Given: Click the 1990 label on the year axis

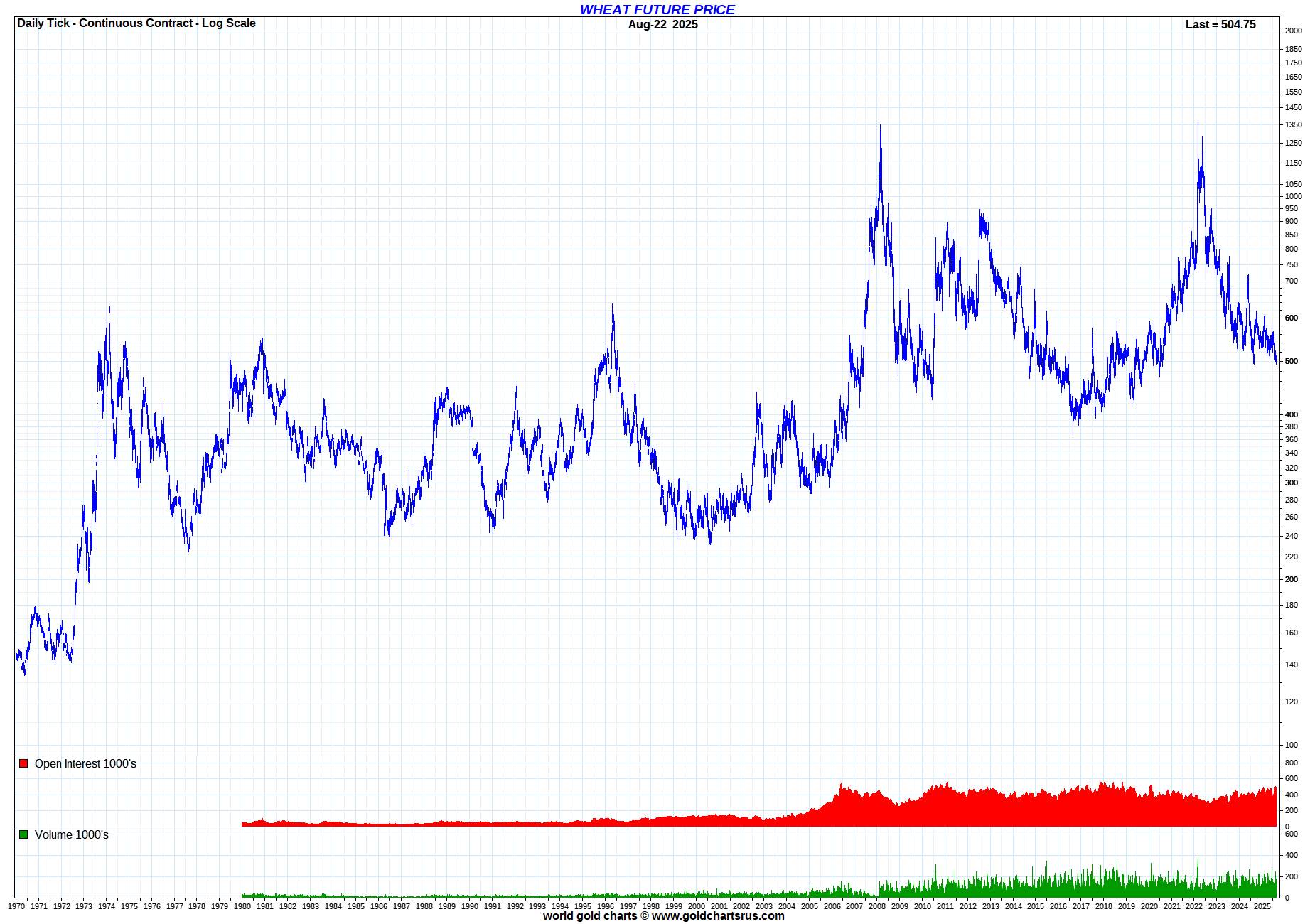Looking at the screenshot, I should [x=469, y=906].
